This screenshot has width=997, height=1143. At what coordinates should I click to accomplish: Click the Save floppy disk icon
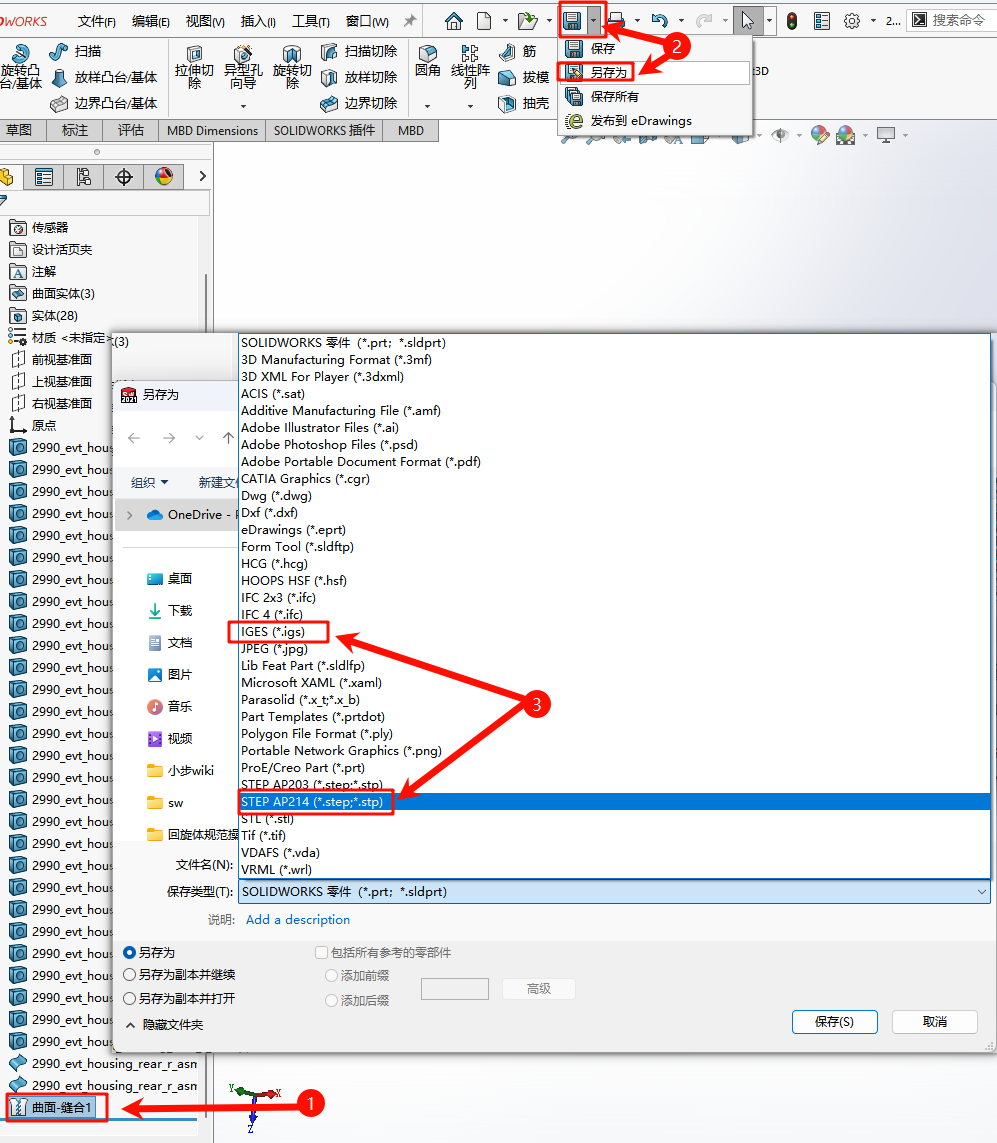pyautogui.click(x=573, y=21)
